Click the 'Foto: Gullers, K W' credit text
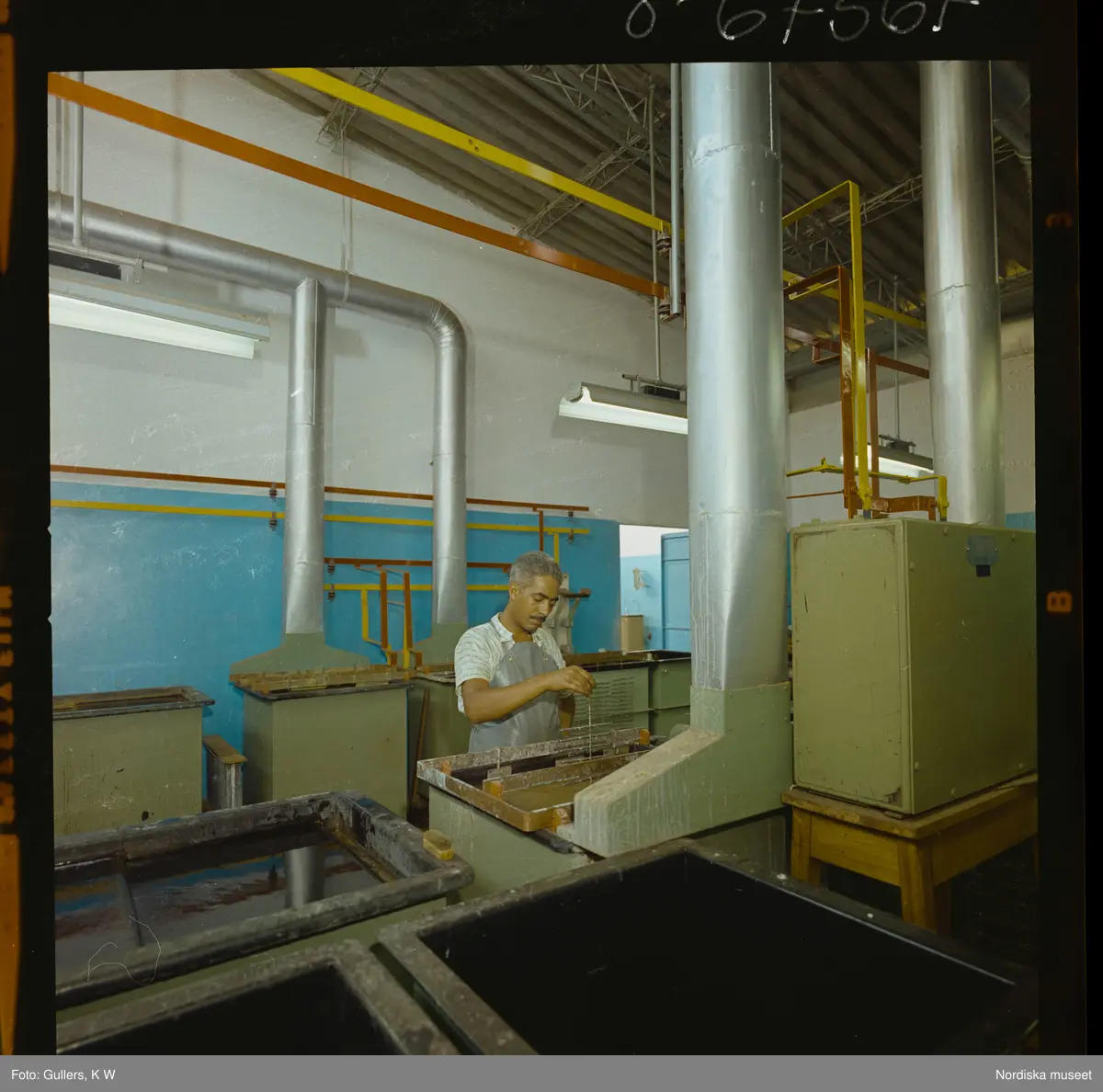1103x1092 pixels. [x=63, y=1075]
